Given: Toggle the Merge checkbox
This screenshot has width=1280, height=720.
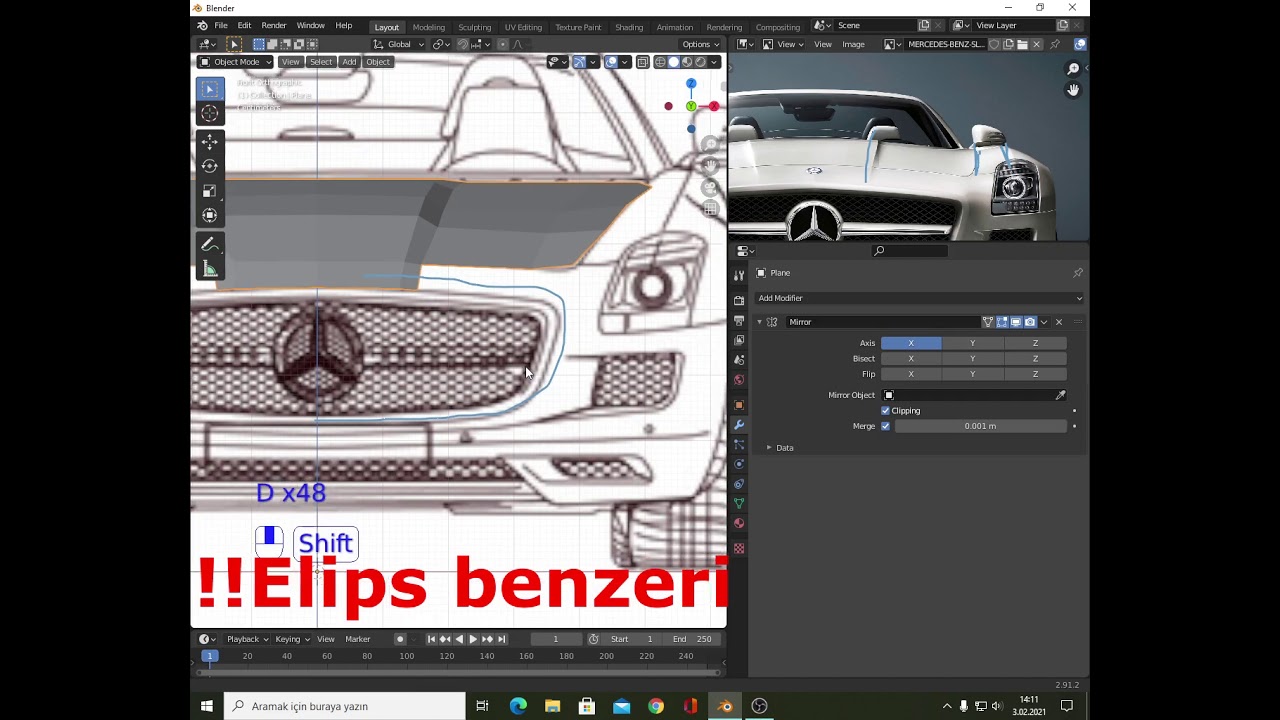Looking at the screenshot, I should click(885, 426).
